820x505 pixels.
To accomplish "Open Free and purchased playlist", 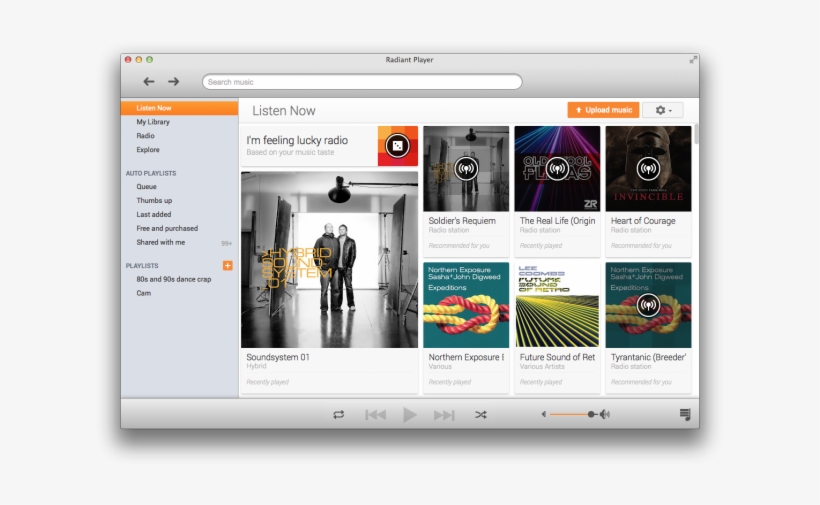I will (x=167, y=228).
